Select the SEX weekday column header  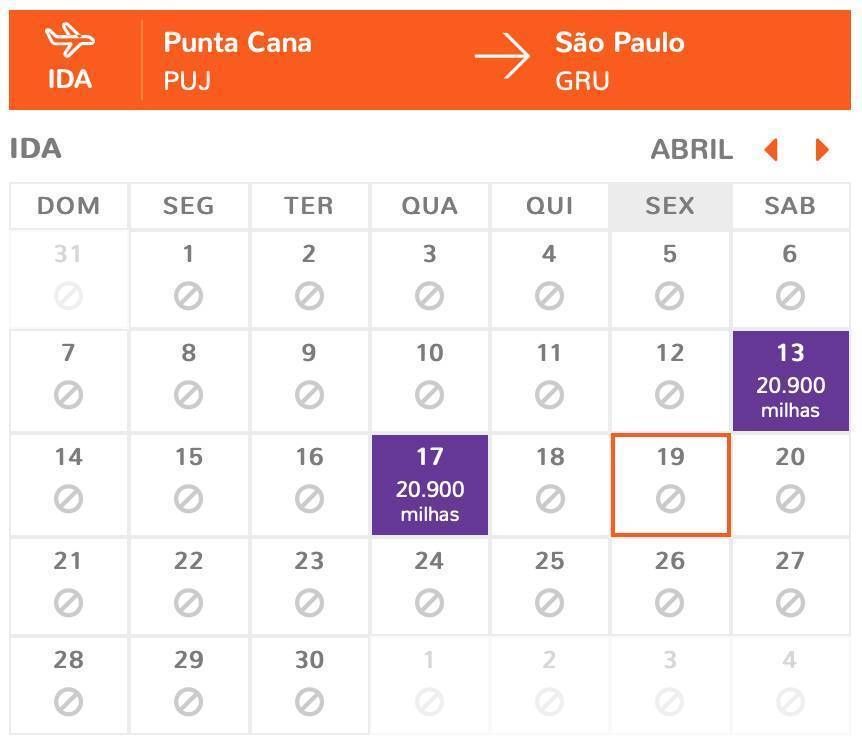(x=670, y=206)
